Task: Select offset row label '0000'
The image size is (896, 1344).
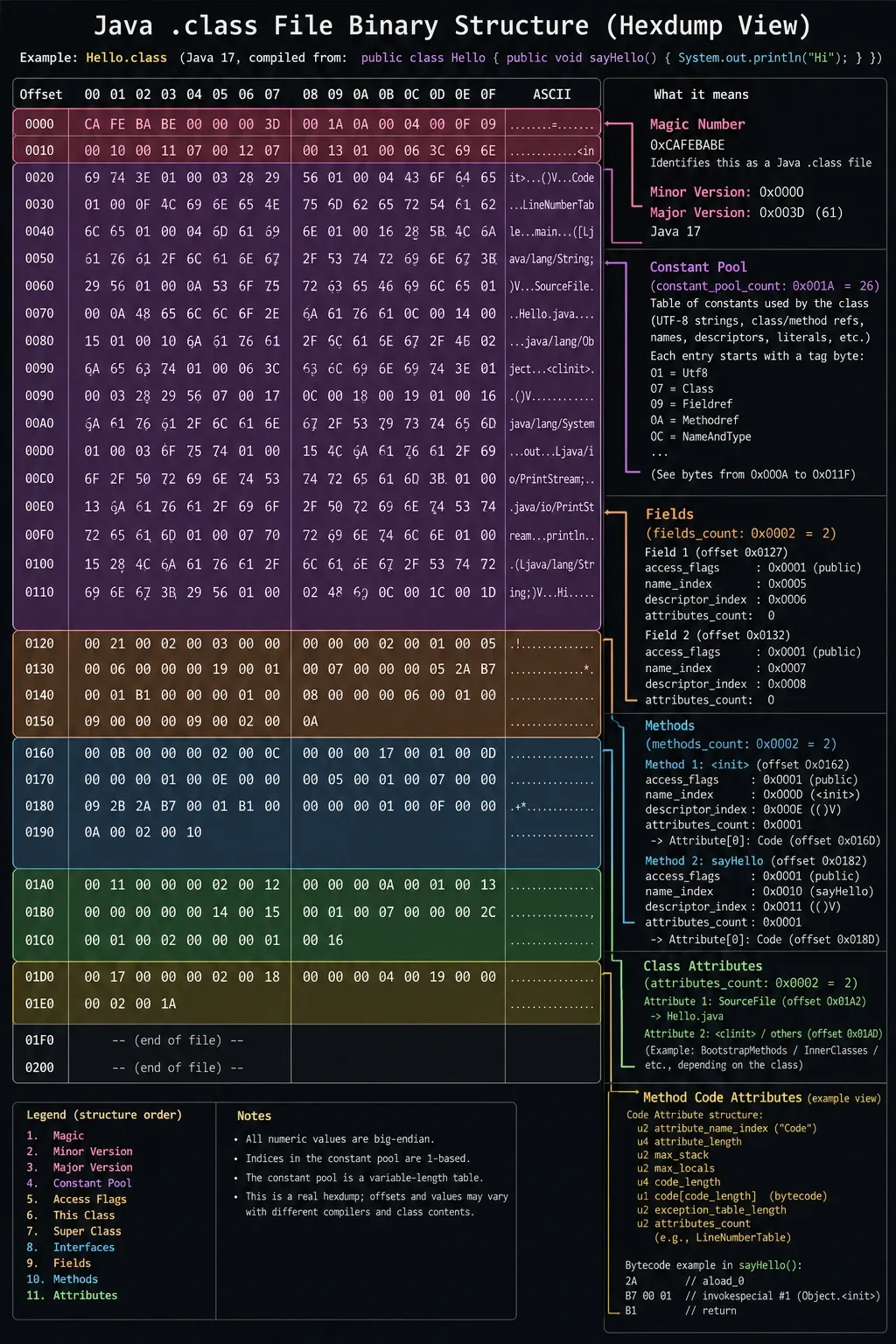Action: (x=39, y=124)
